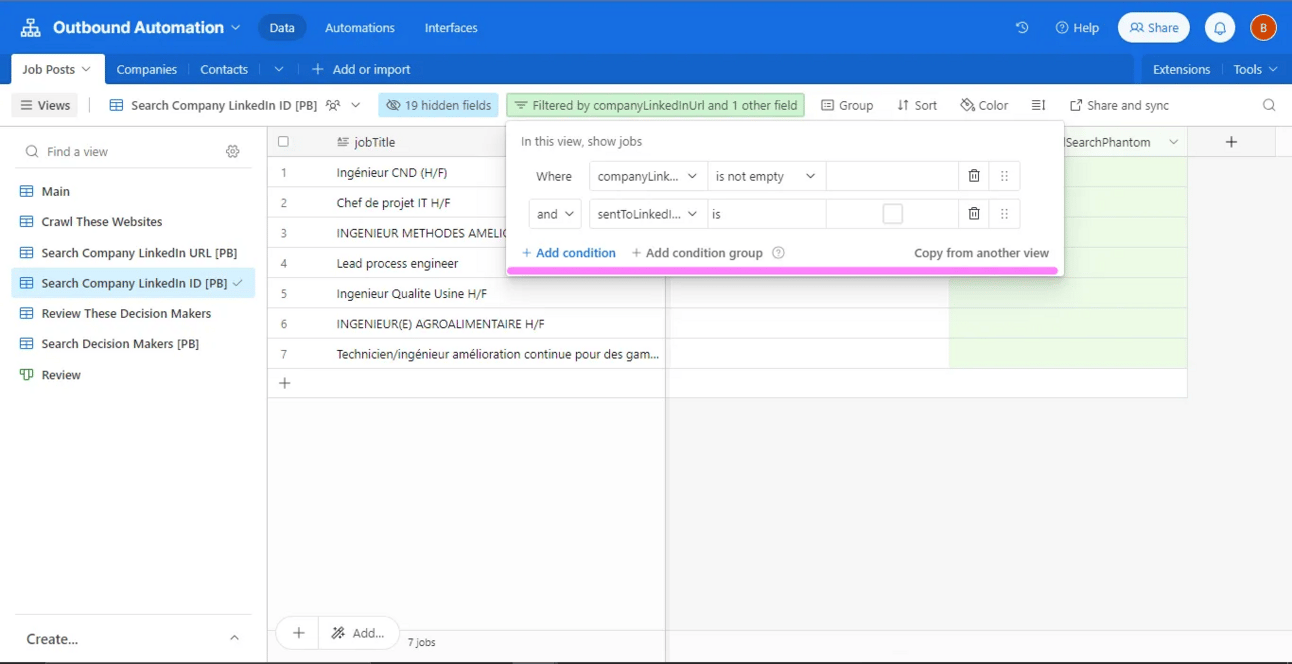The height and width of the screenshot is (664, 1292).
Task: Grab the companyLinkedInUrl condition drag handle
Action: pos(1005,176)
